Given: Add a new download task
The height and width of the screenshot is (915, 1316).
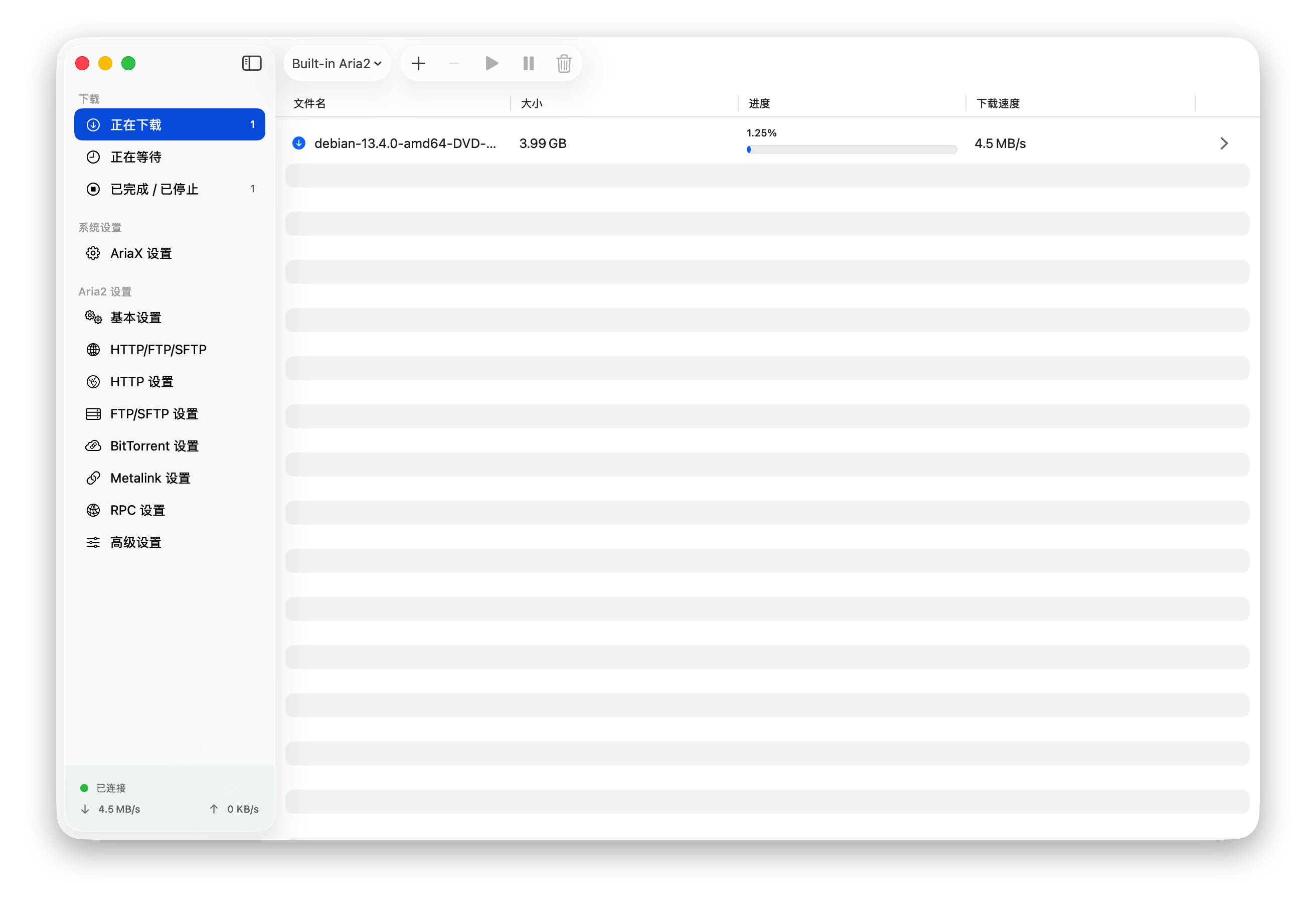Looking at the screenshot, I should 418,63.
